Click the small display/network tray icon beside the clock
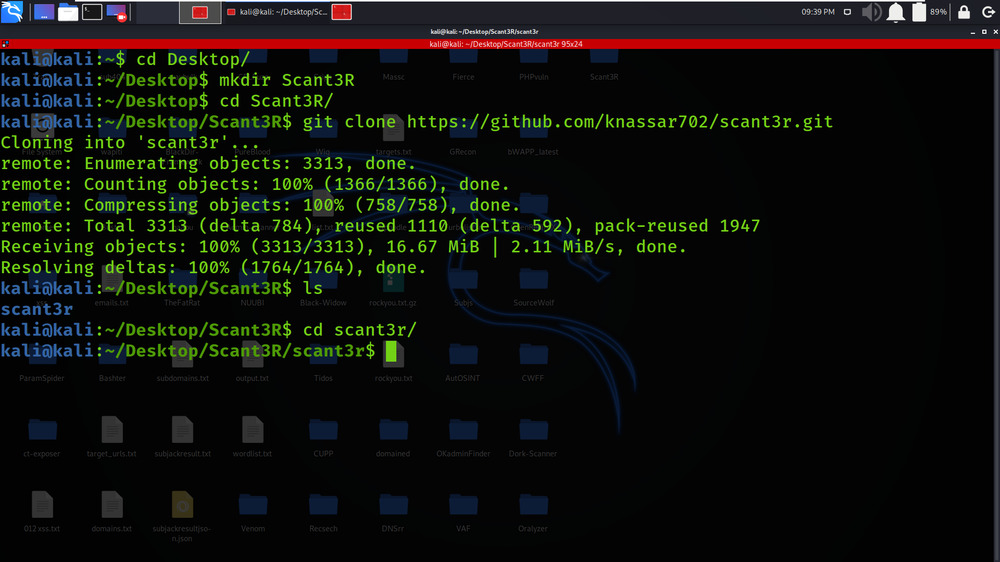The image size is (1000, 562). pos(847,12)
